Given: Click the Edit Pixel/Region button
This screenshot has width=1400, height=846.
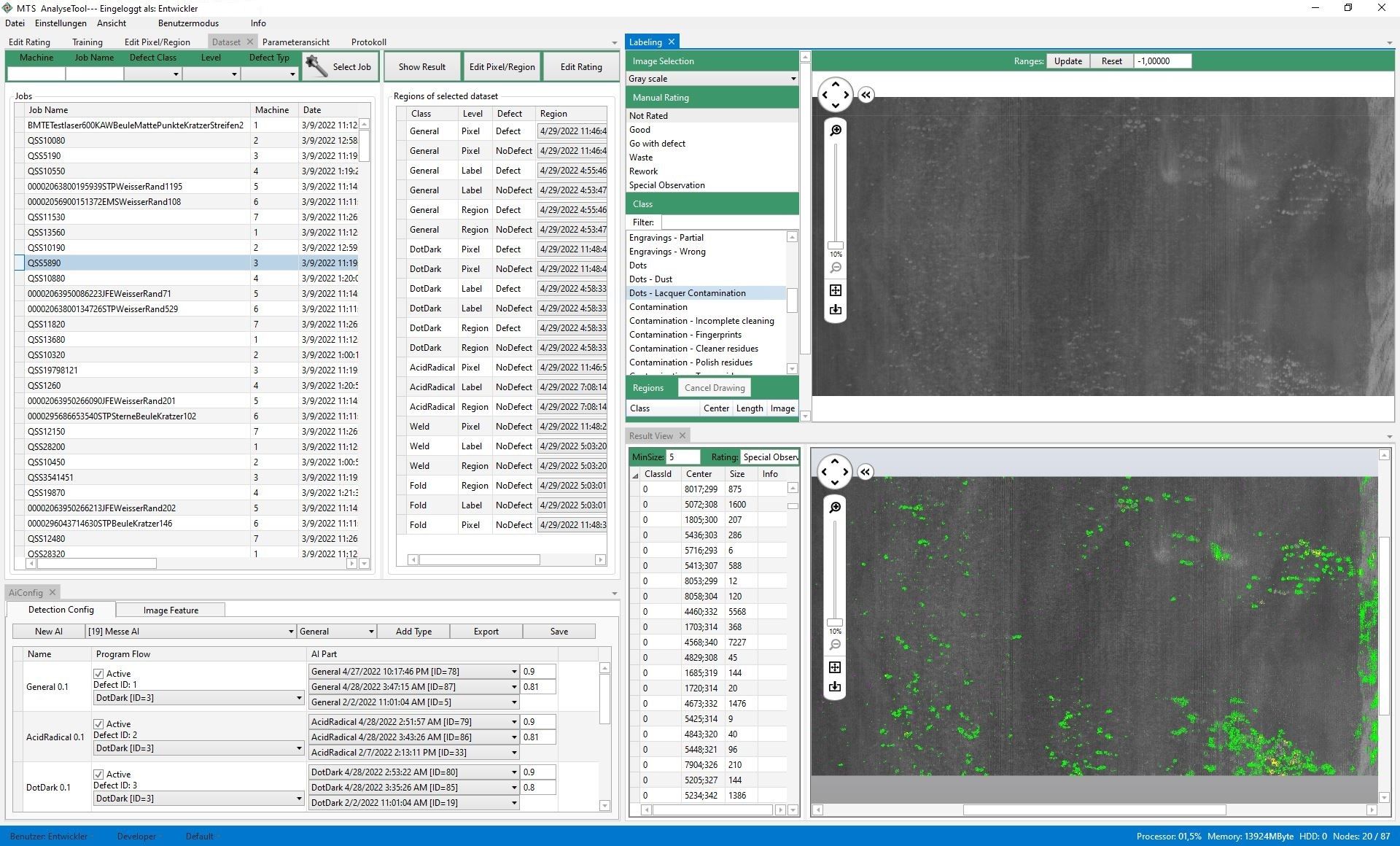Looking at the screenshot, I should click(502, 66).
